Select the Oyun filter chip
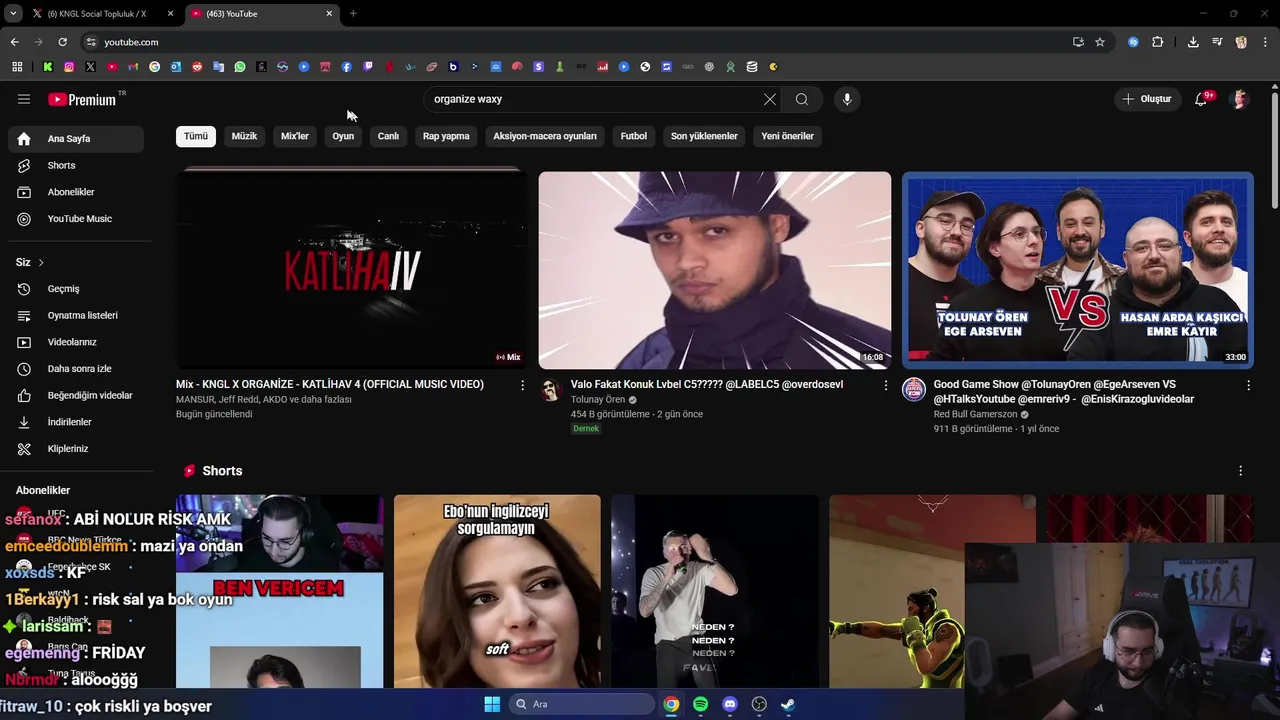 (x=343, y=136)
